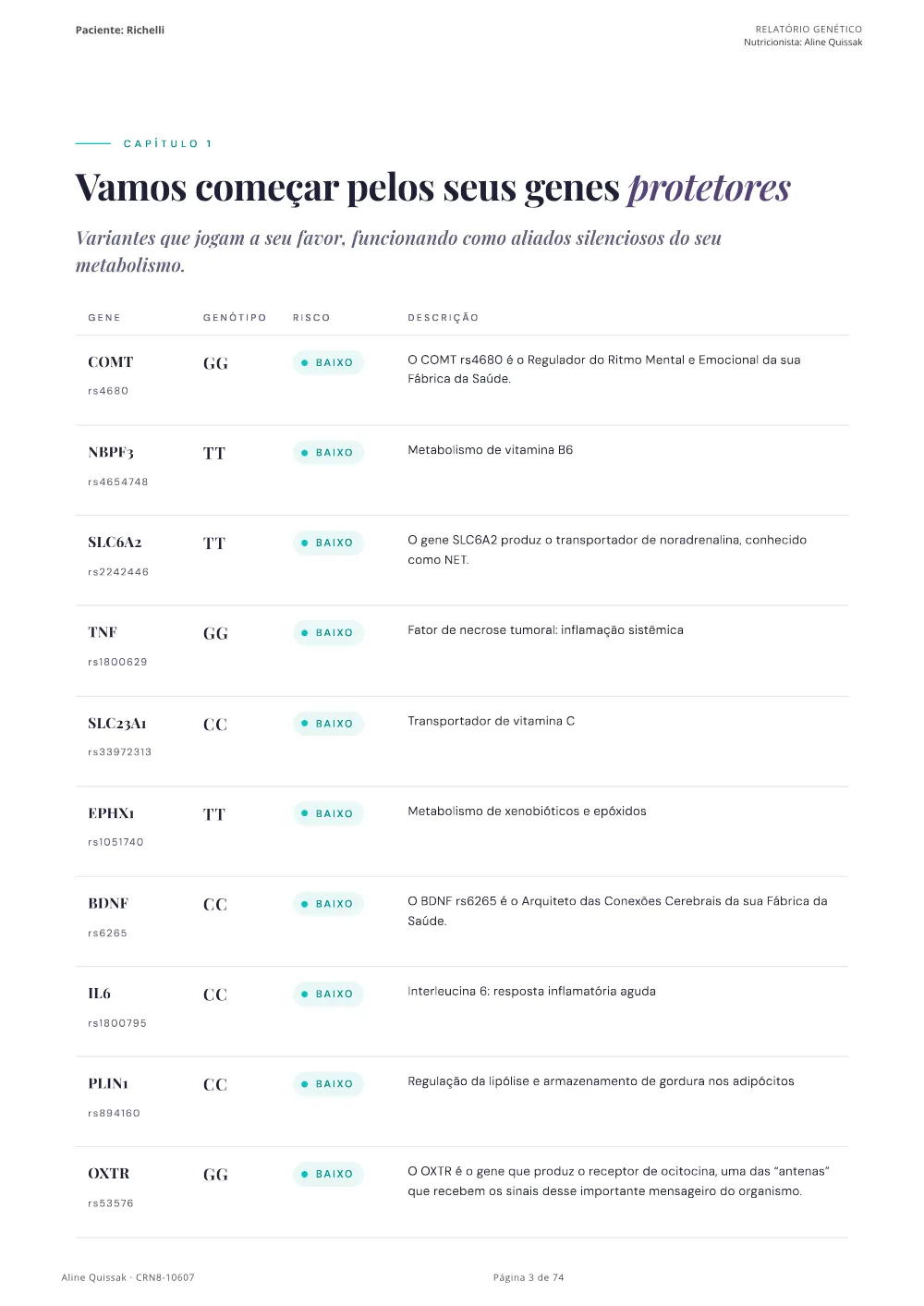Screen dimensions: 924x1306
Task: Click the COMT gene name
Action: coord(111,362)
